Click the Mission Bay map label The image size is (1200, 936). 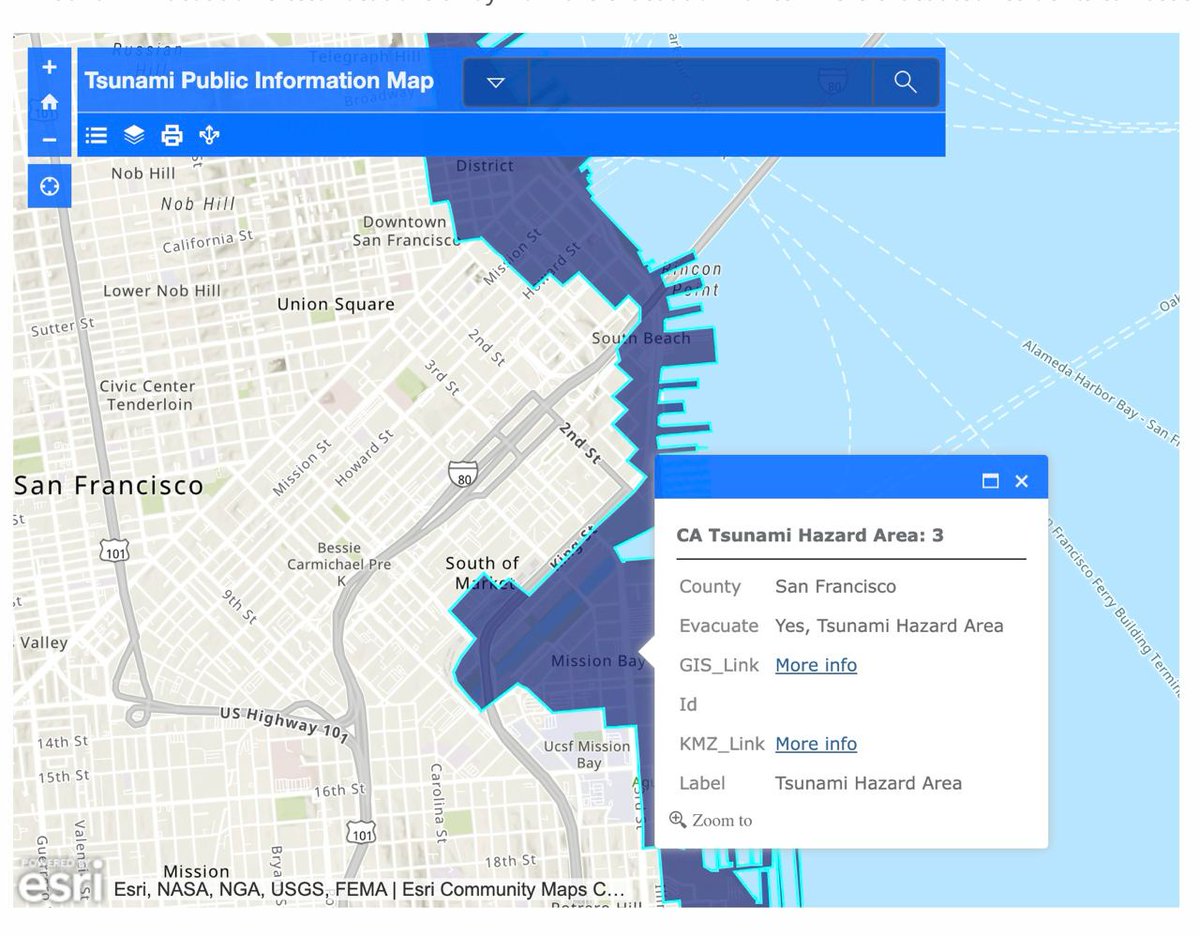[598, 661]
